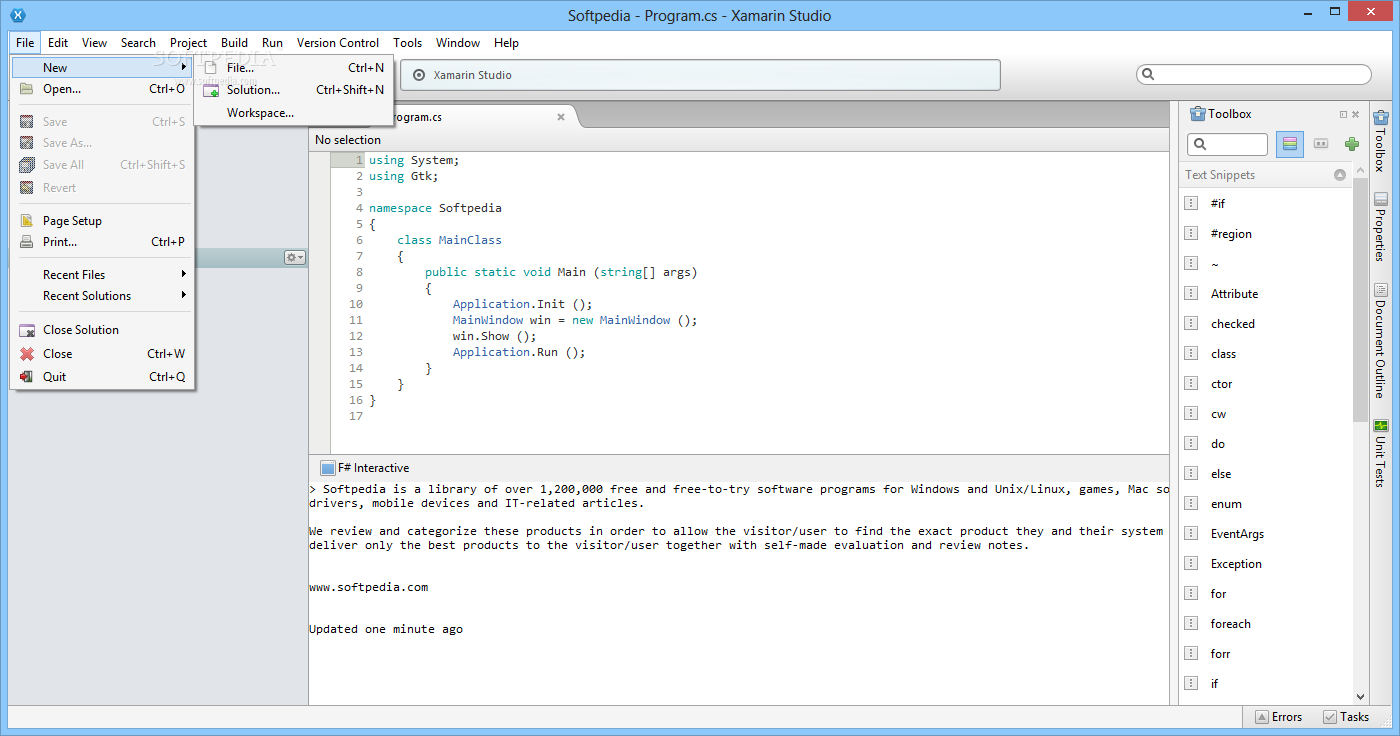Click the Tasks checkmark icon in status bar
Image resolution: width=1400 pixels, height=736 pixels.
pyautogui.click(x=1330, y=717)
